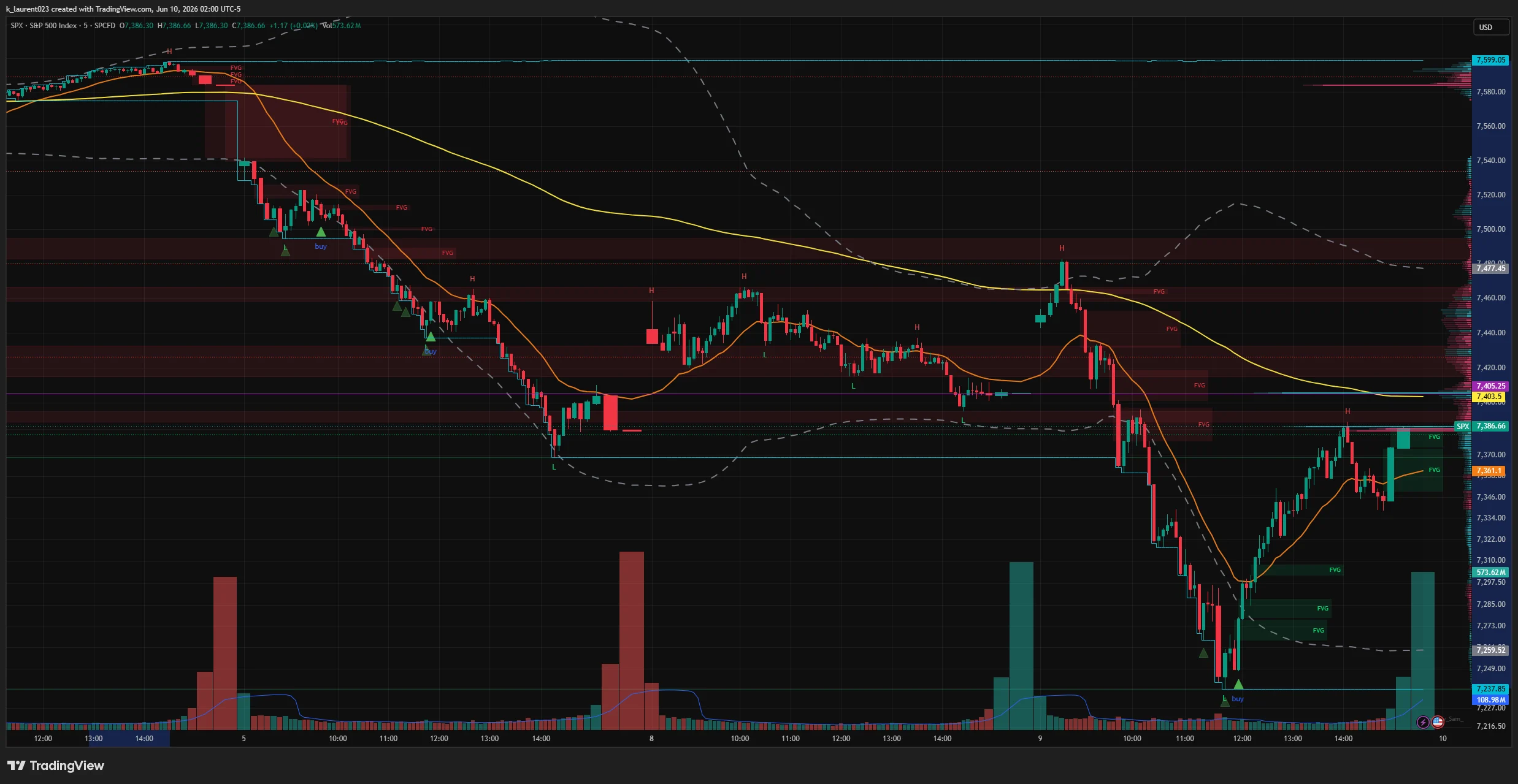Image resolution: width=1518 pixels, height=784 pixels.
Task: Click the US flag economic event icon
Action: [x=1438, y=722]
